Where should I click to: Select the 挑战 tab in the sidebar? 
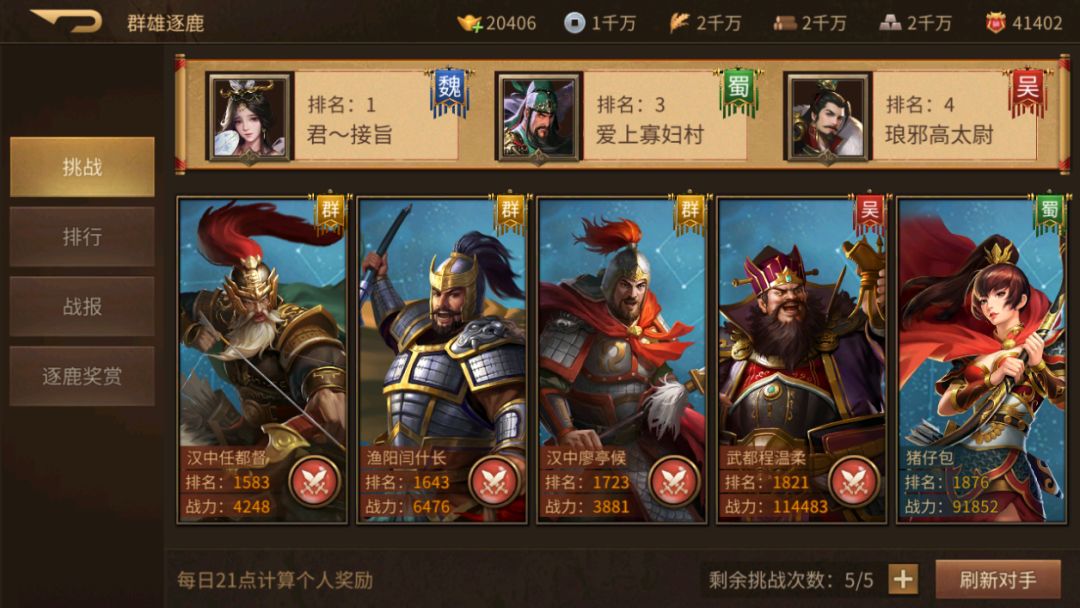[x=82, y=167]
